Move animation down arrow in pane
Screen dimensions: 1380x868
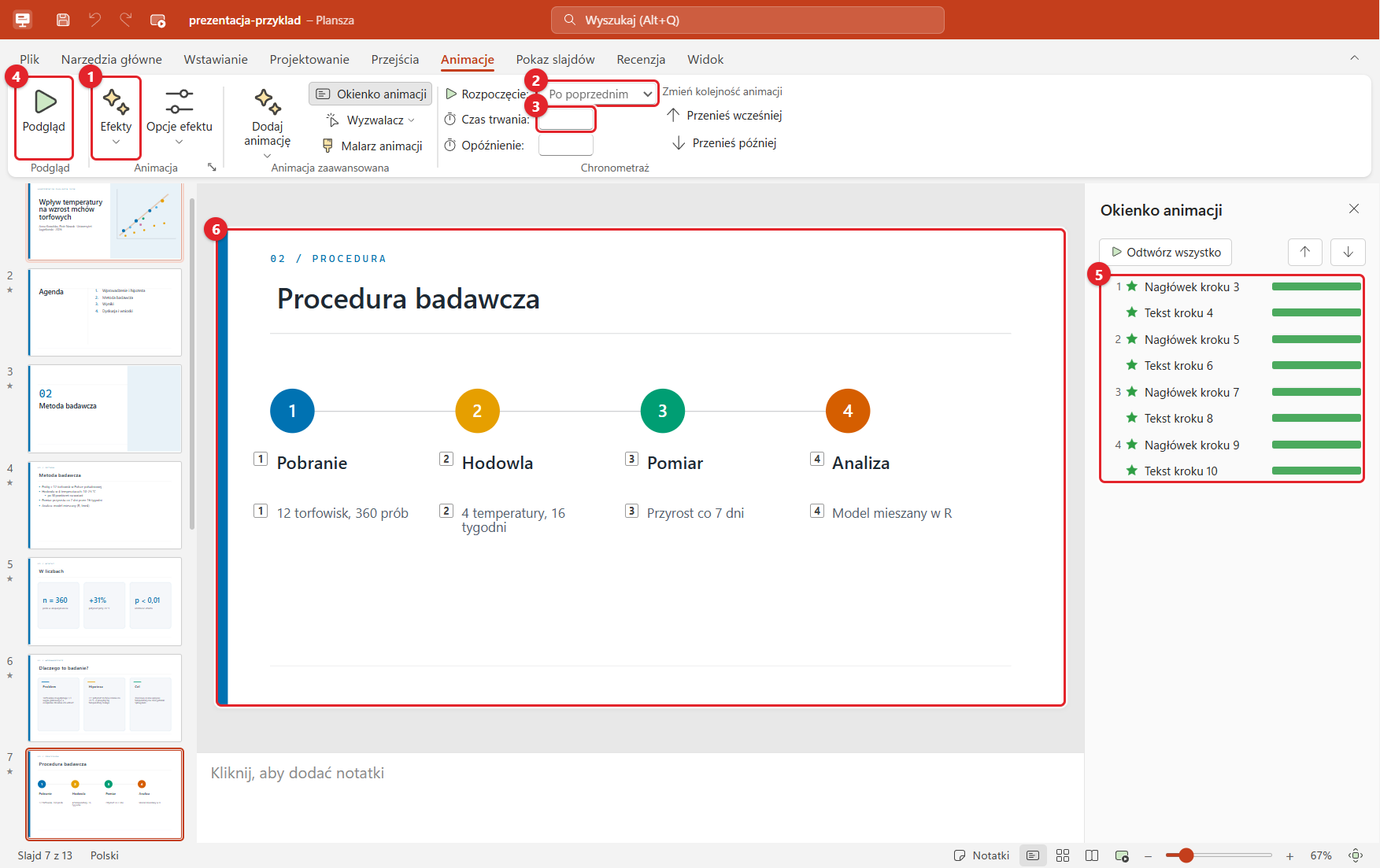1348,253
